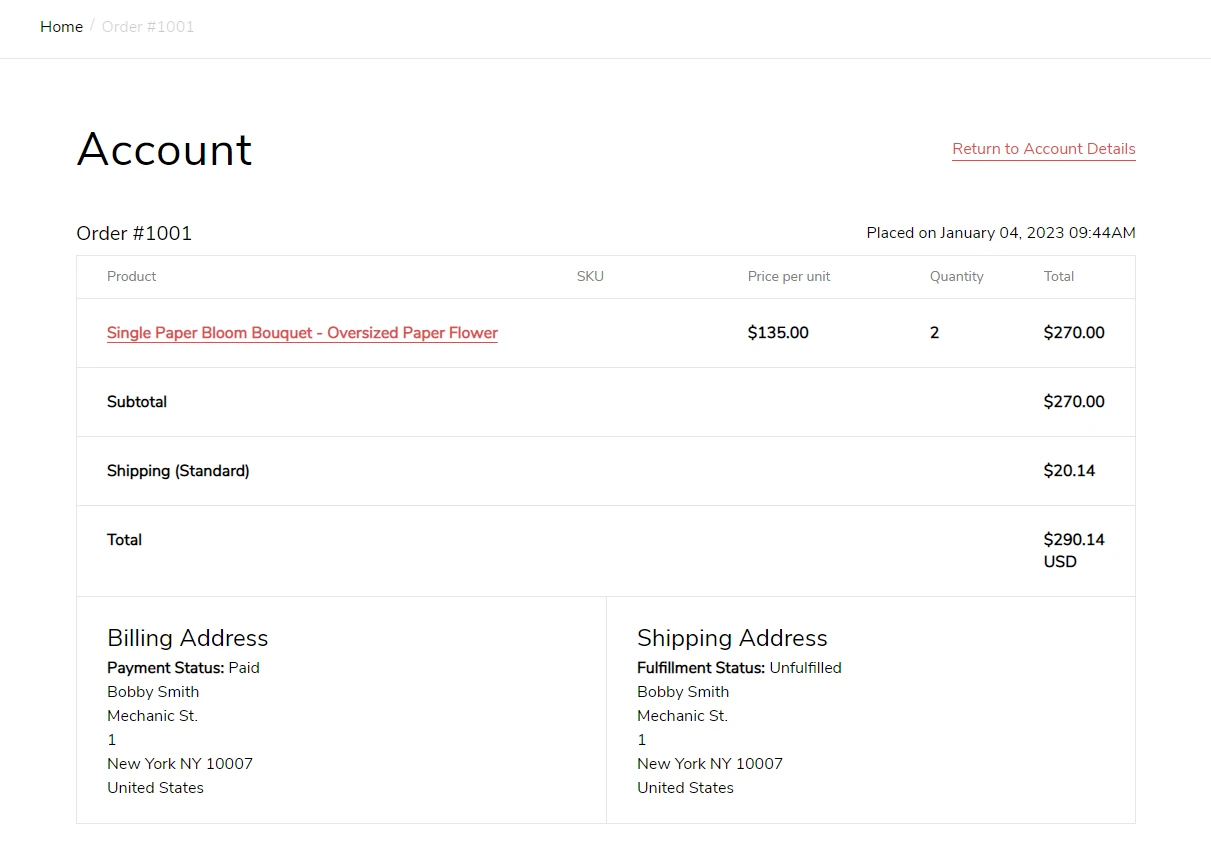Select the Order #1001 heading above the table
1211x844 pixels.
tap(134, 233)
